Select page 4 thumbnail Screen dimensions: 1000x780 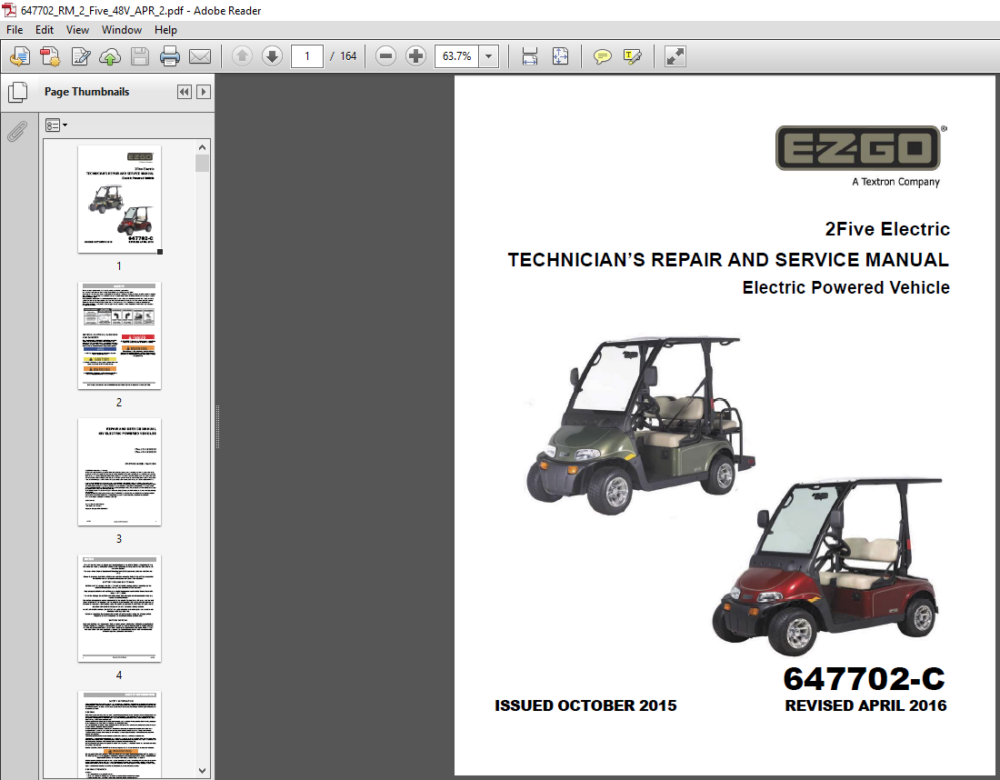119,608
